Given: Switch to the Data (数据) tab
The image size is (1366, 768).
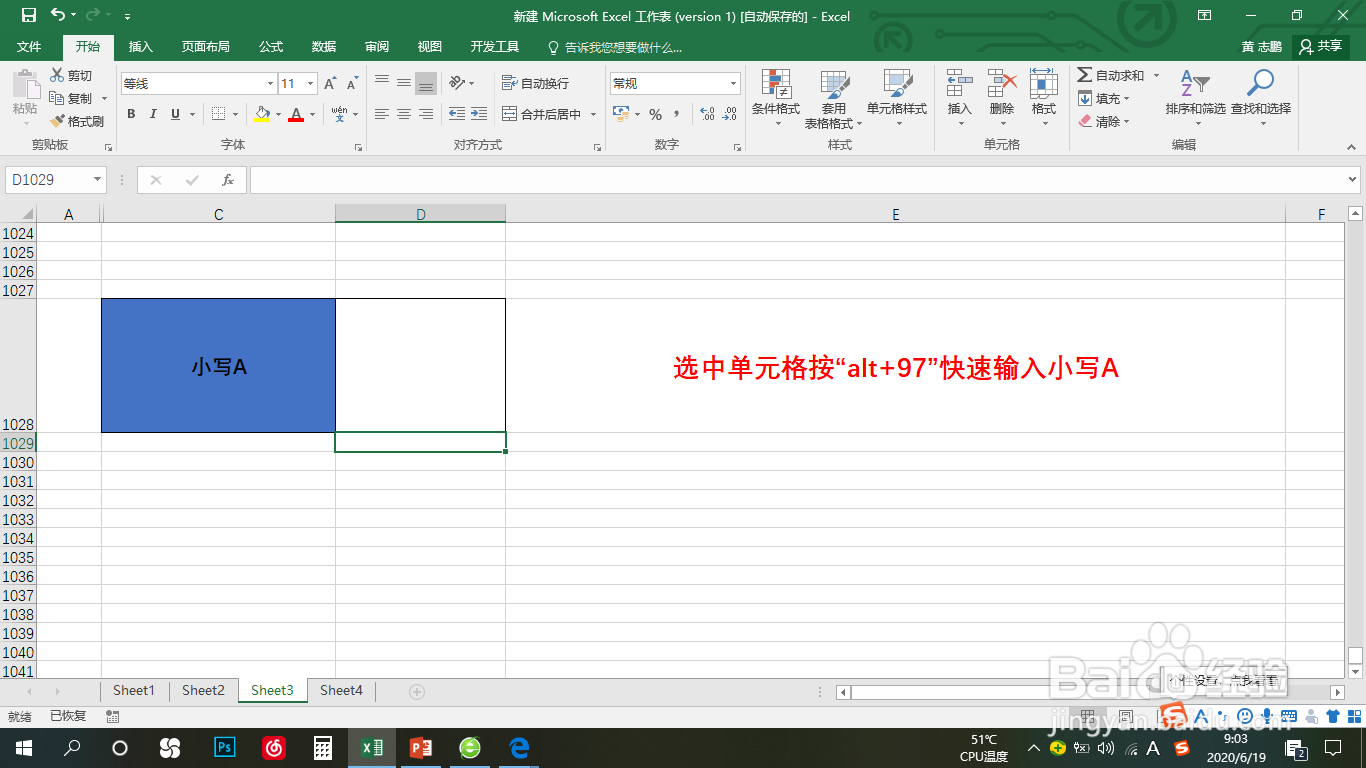Looking at the screenshot, I should click(x=324, y=47).
